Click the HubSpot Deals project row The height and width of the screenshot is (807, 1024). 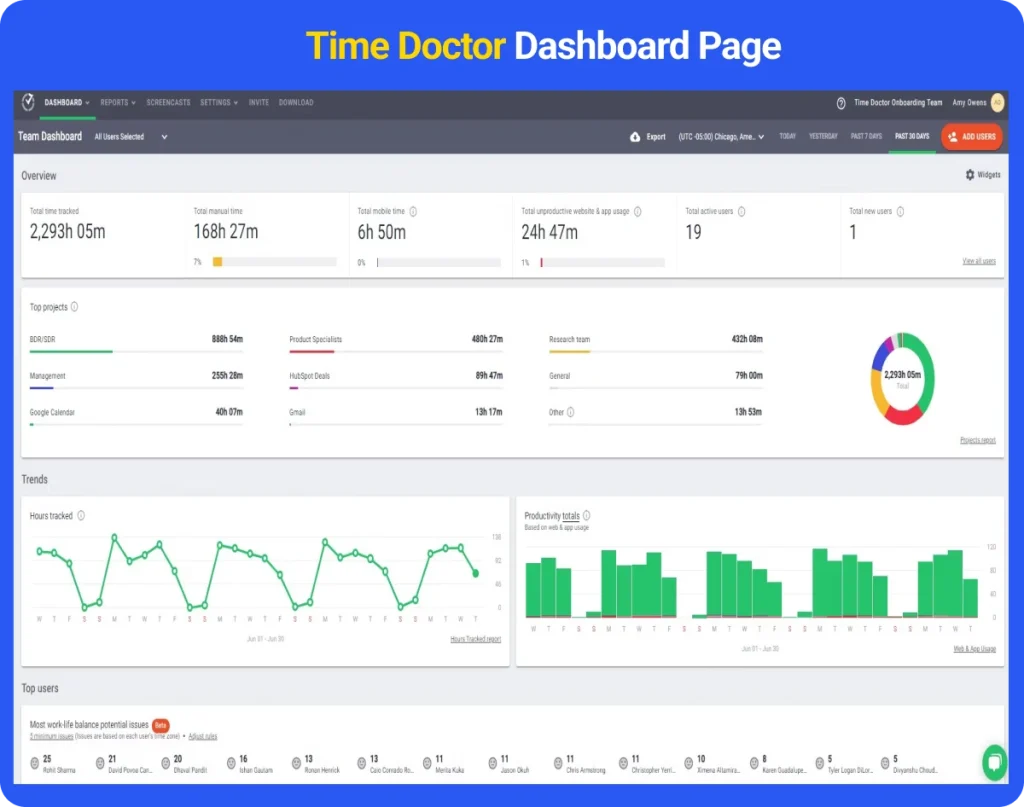[x=396, y=381]
